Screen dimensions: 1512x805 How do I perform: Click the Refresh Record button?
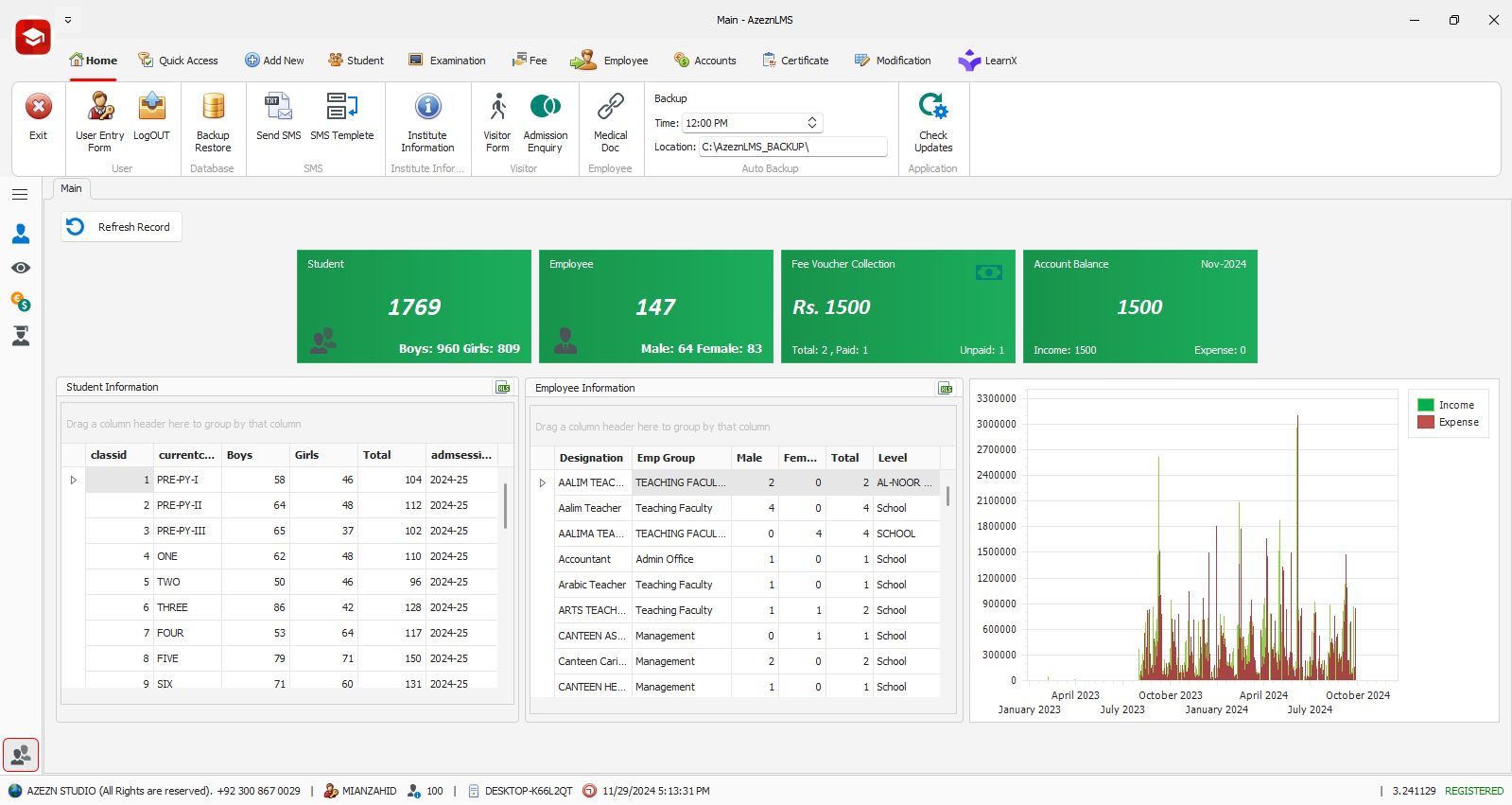pyautogui.click(x=121, y=227)
